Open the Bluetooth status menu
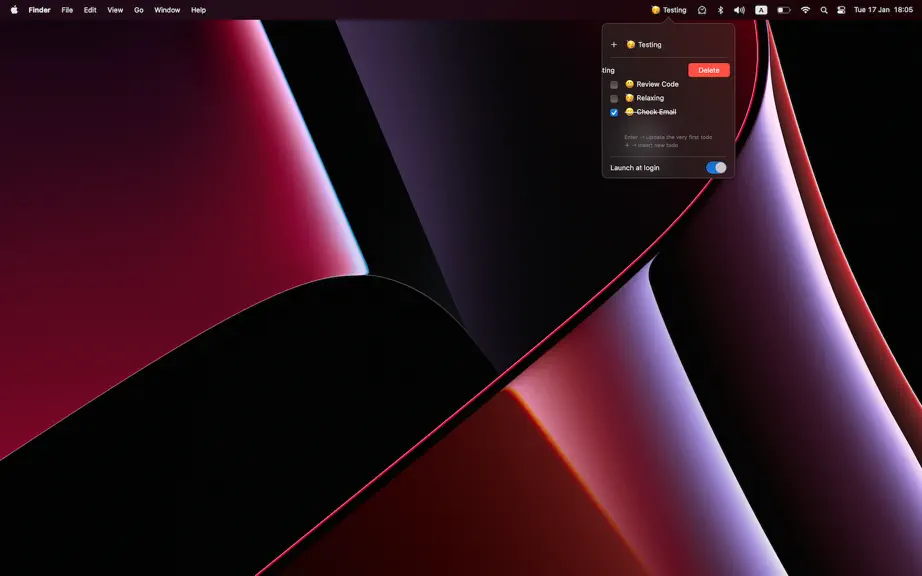Screen dimensions: 922x576 click(x=720, y=10)
